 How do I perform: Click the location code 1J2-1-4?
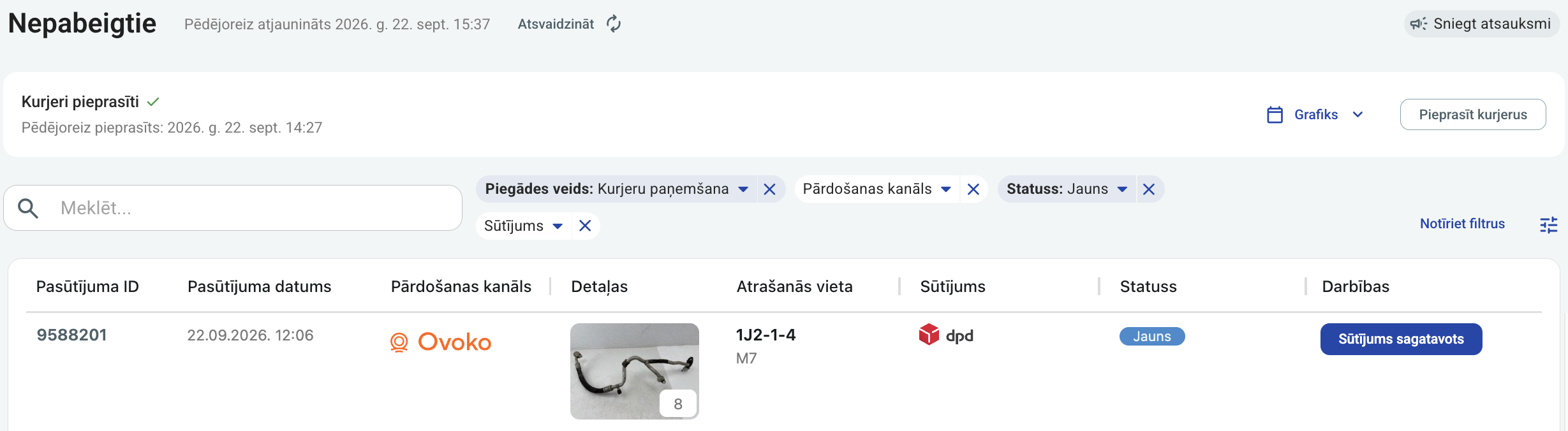coord(766,335)
